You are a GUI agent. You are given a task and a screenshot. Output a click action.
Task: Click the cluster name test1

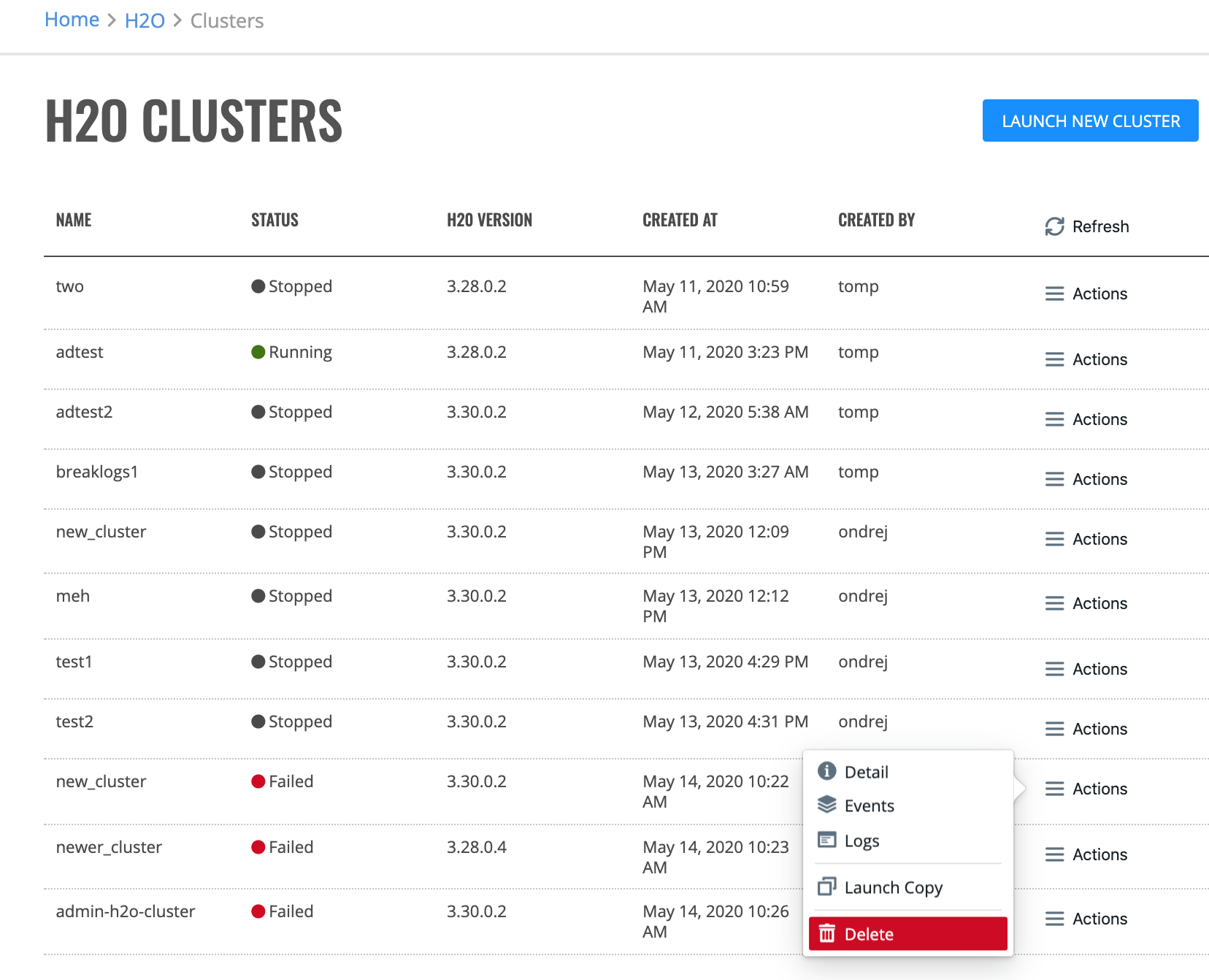coord(74,662)
